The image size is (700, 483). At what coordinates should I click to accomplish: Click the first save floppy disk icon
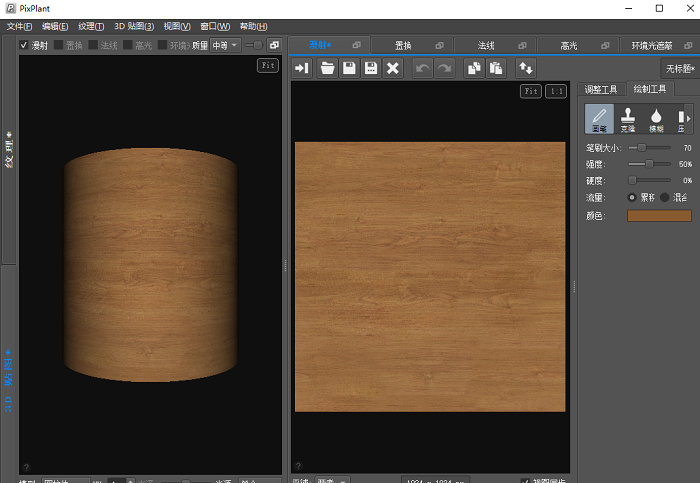pos(348,68)
